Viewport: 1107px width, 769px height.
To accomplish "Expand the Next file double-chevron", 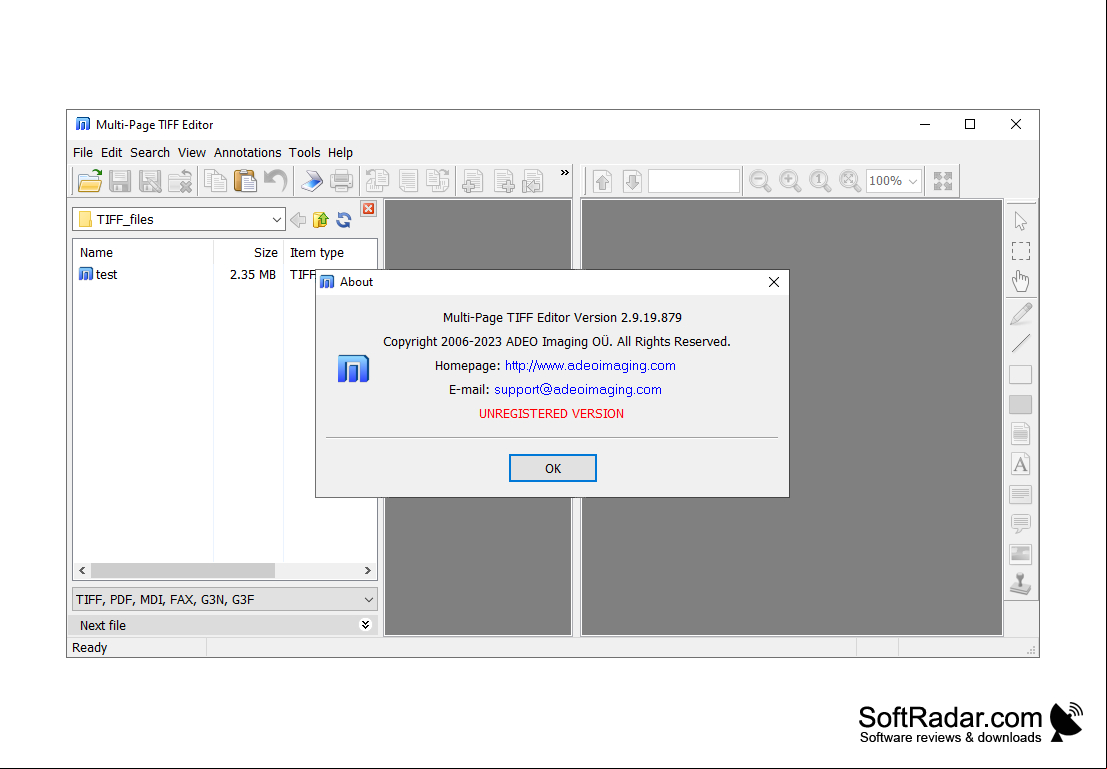I will pos(365,625).
